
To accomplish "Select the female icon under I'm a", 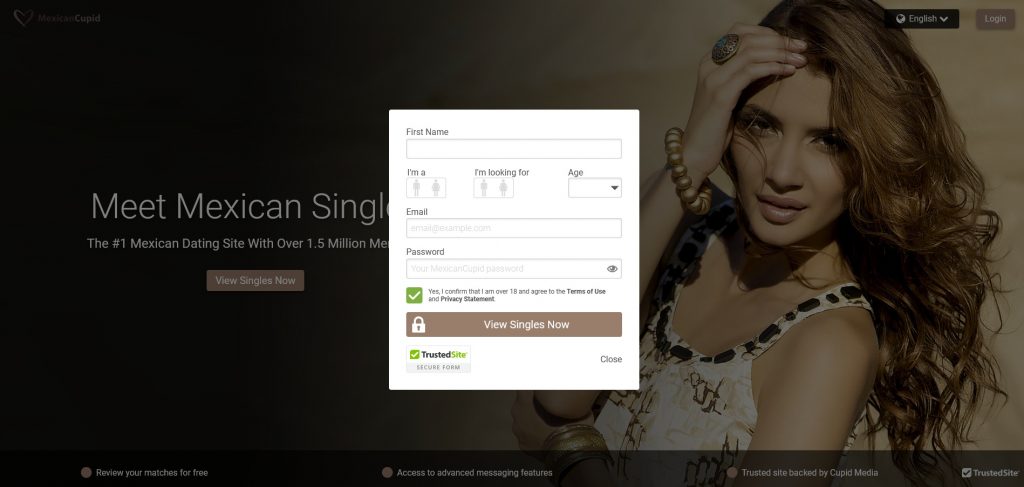I will [x=436, y=188].
